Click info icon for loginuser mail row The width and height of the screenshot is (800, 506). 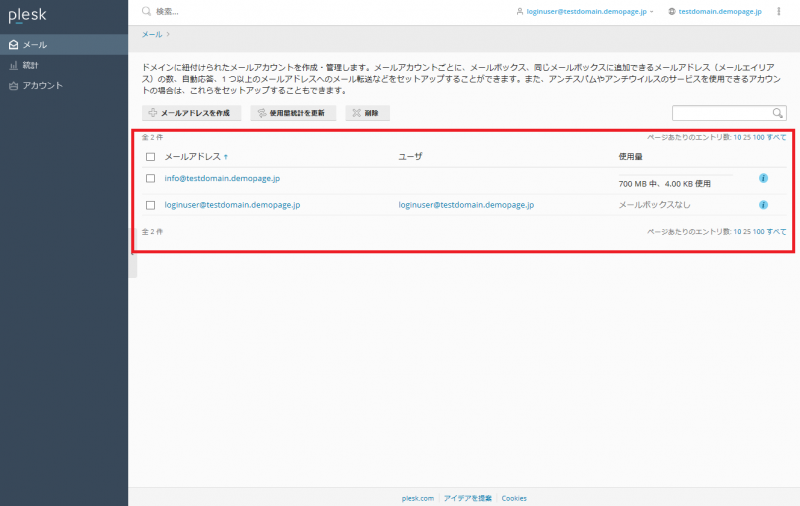tap(763, 205)
